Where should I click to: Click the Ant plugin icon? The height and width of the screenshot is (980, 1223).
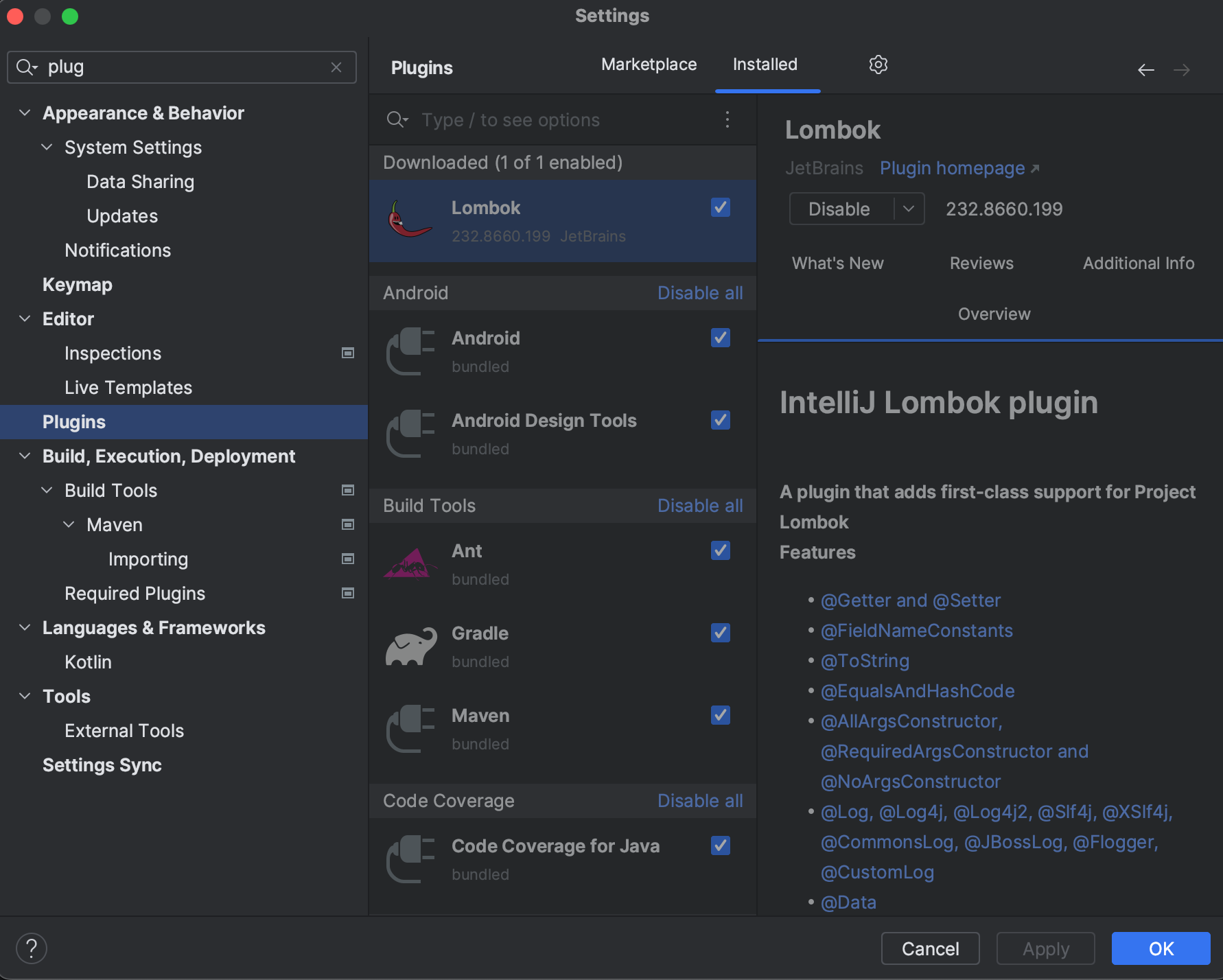tap(410, 563)
